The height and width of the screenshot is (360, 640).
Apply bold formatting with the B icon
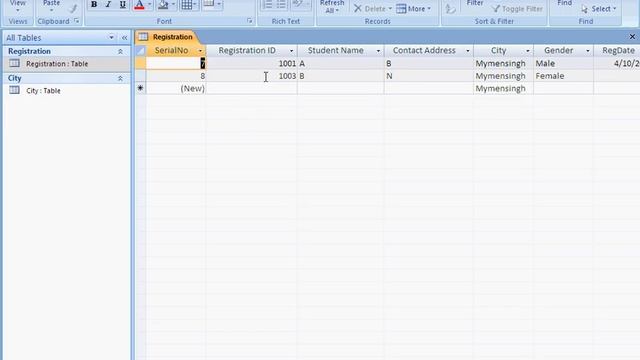click(x=94, y=4)
